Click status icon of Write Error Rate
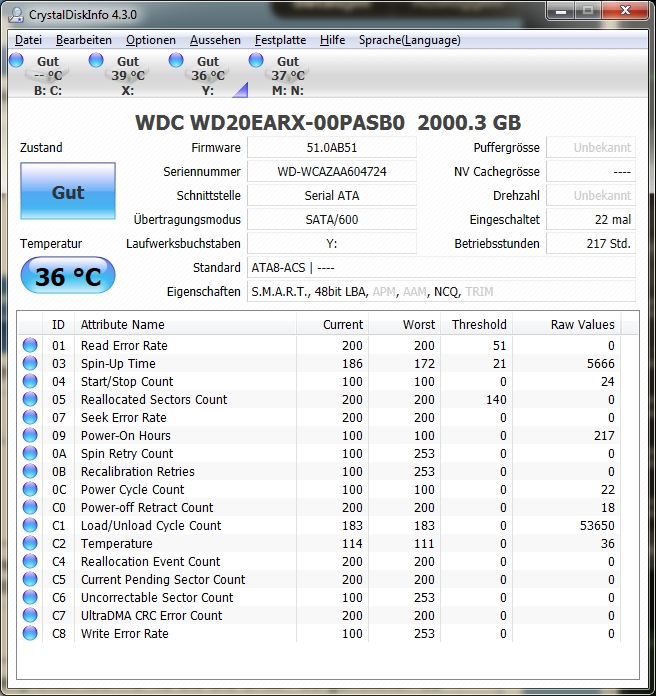 [x=30, y=633]
